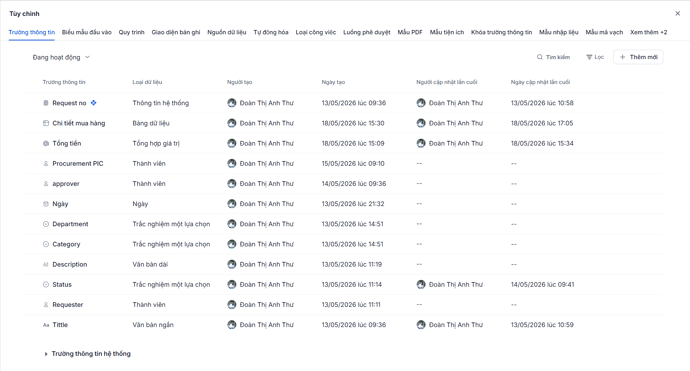This screenshot has height=371, width=690.
Task: Open the Mẫu tiện ích tab
Action: tap(447, 32)
